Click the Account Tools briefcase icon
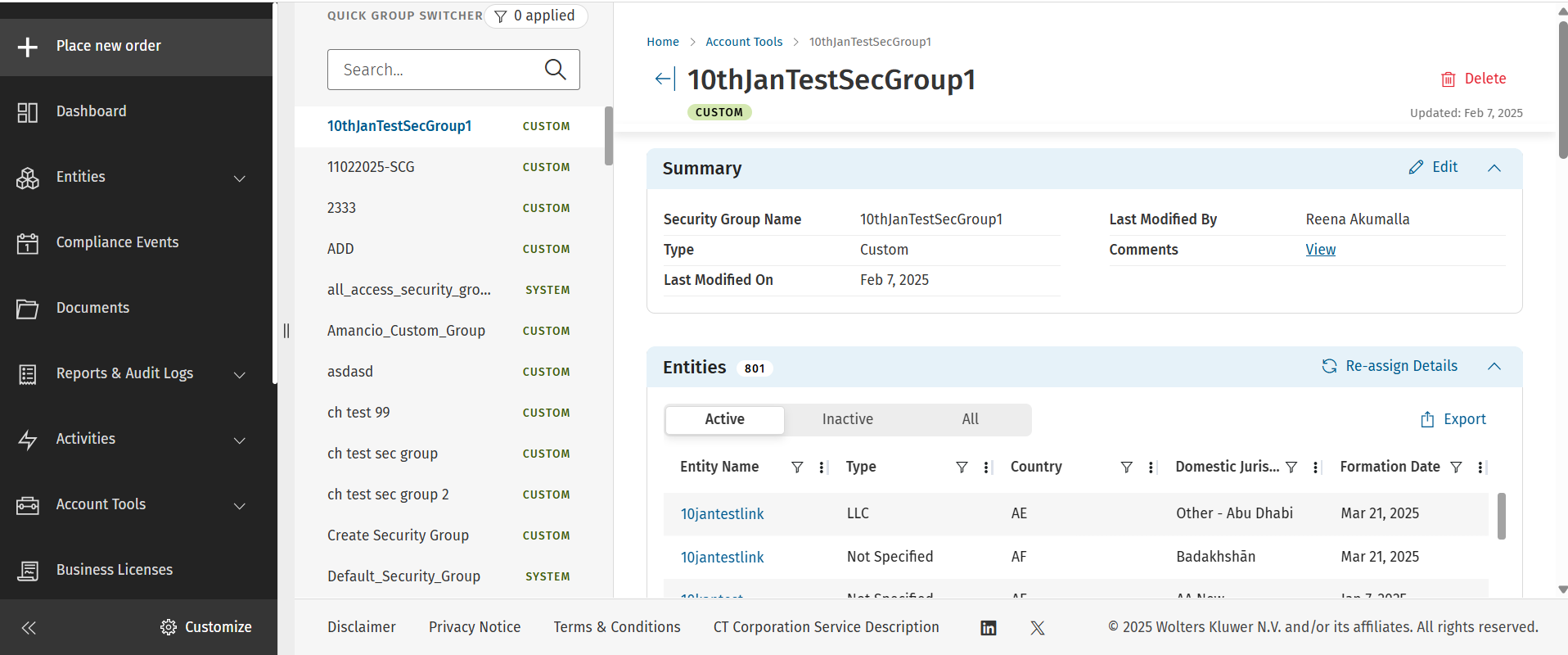1568x655 pixels. [x=28, y=505]
